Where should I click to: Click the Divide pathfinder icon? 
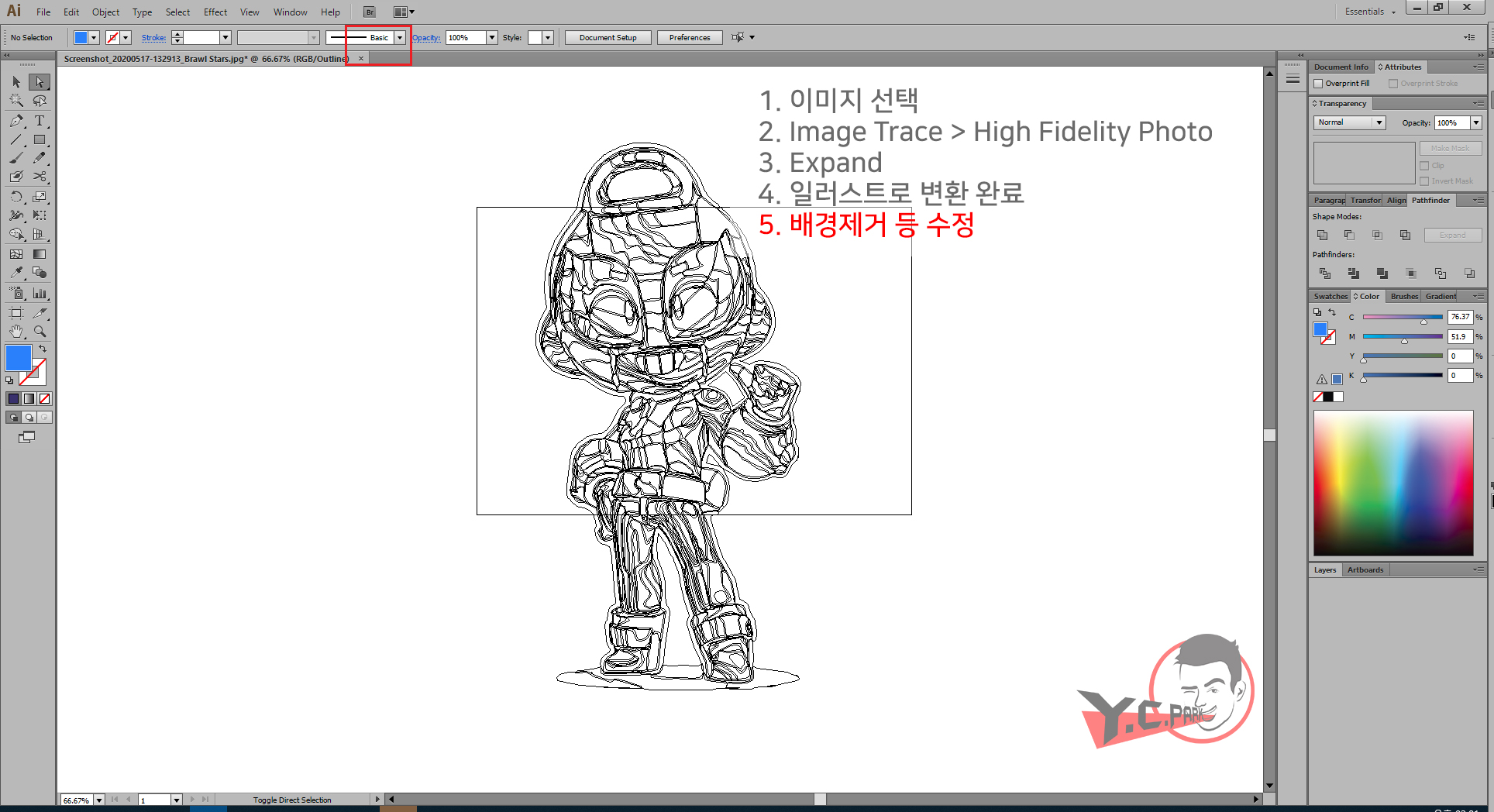point(1324,274)
